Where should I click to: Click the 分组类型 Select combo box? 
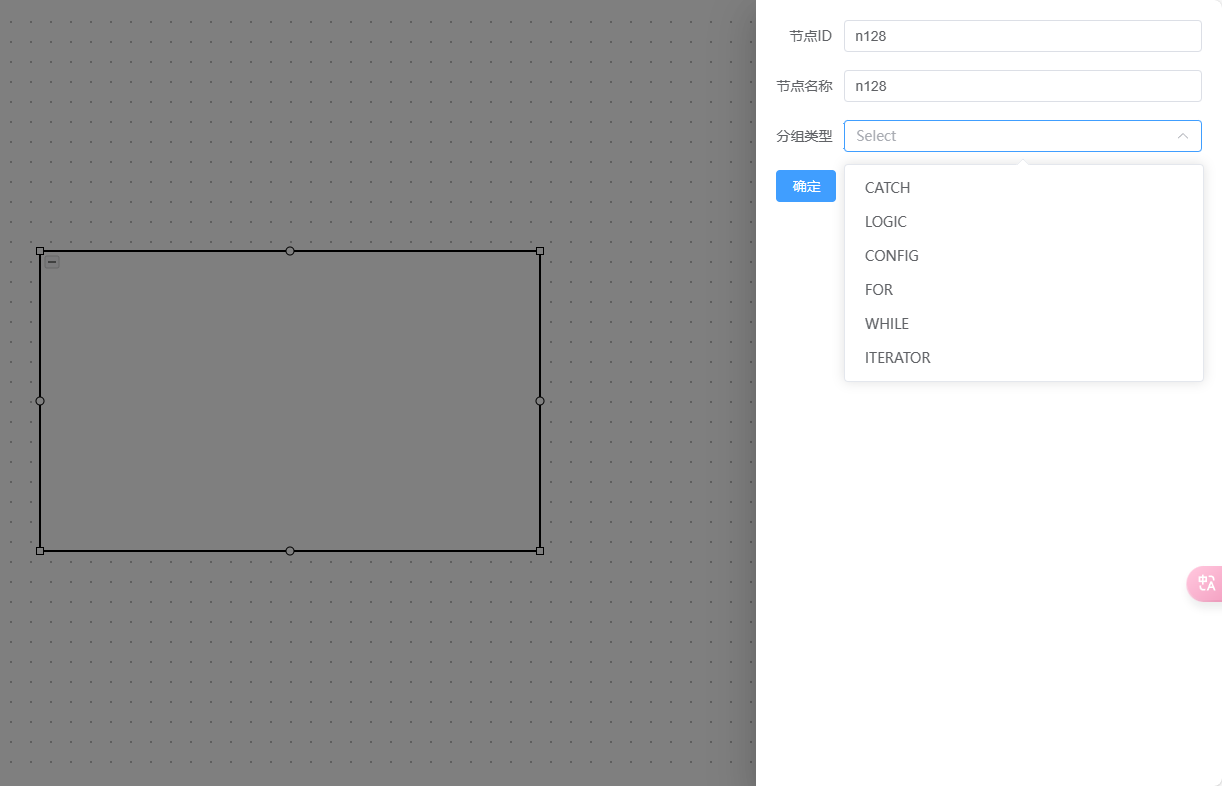[x=1023, y=136]
